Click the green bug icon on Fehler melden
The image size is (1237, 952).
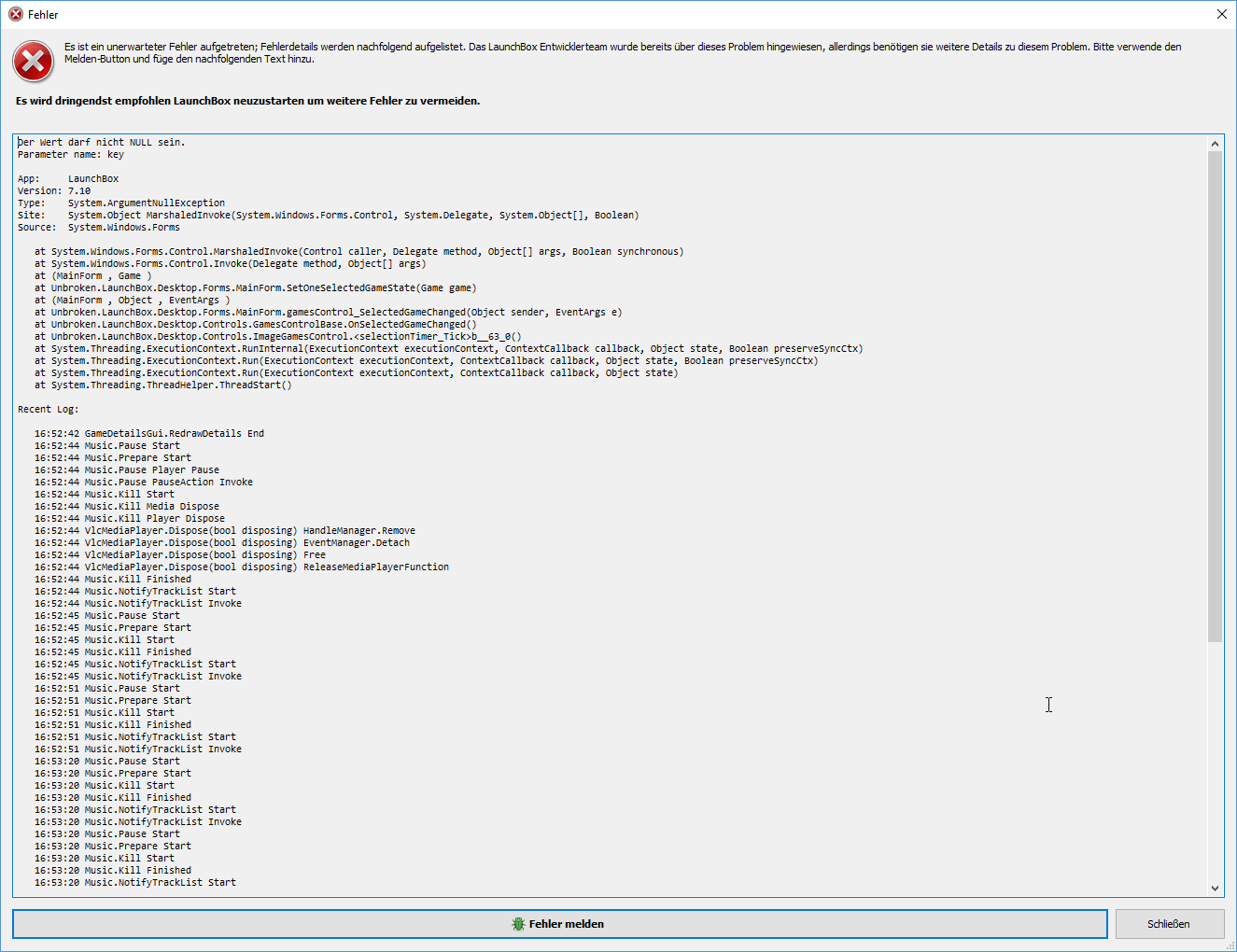(x=518, y=924)
